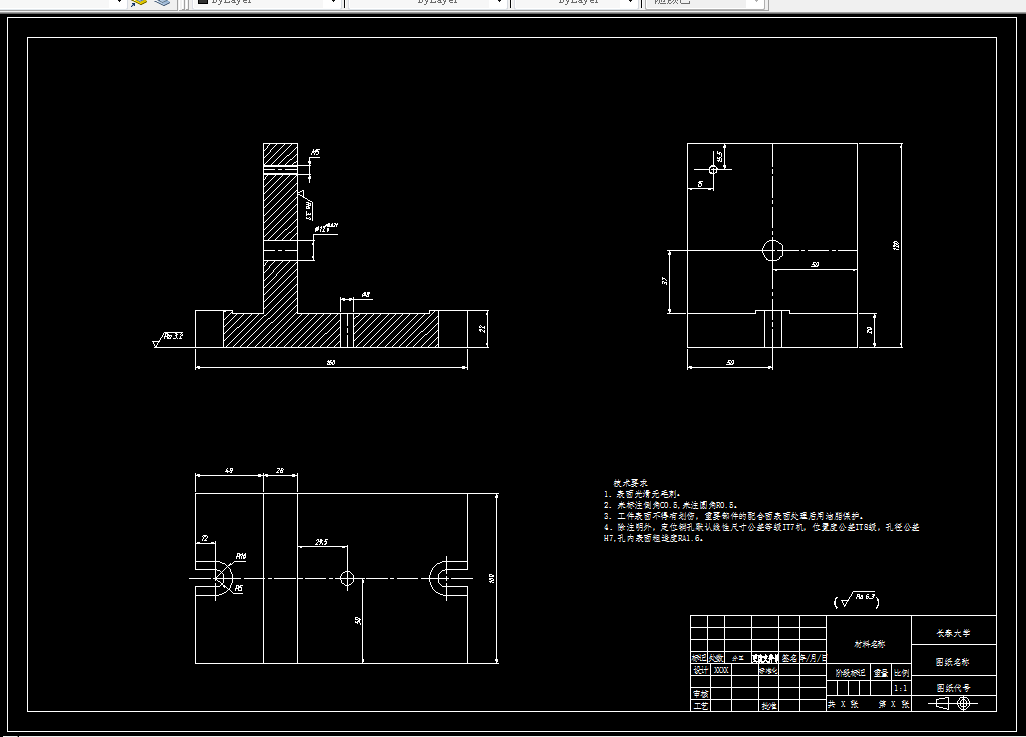Select the R5 radius label in top view
1026x737 pixels.
tap(239, 588)
